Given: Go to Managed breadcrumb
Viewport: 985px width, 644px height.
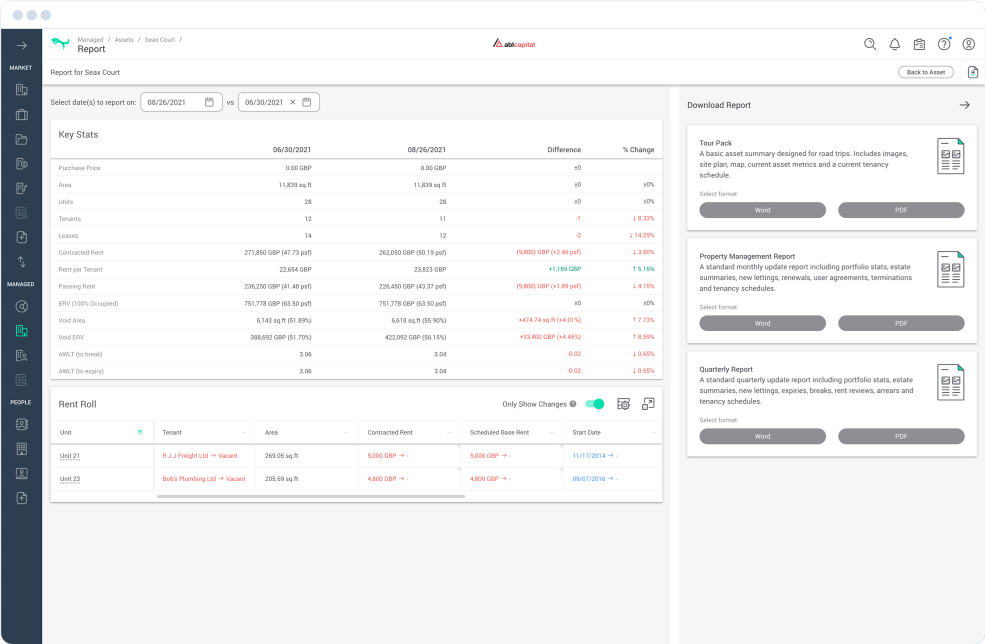Looking at the screenshot, I should 90,40.
